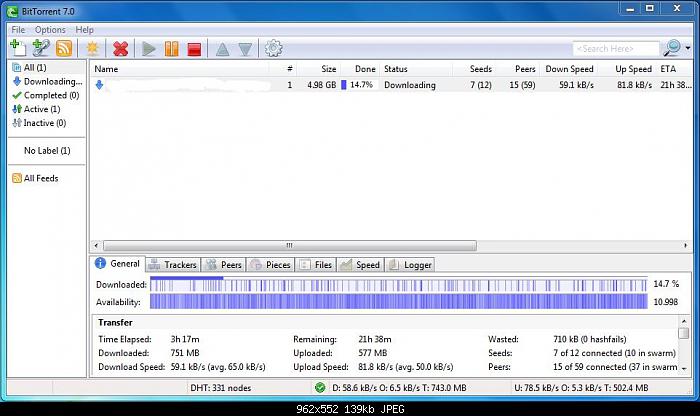Image resolution: width=700 pixels, height=416 pixels.
Task: Click the Add Torrent toolbar icon
Action: click(x=18, y=48)
